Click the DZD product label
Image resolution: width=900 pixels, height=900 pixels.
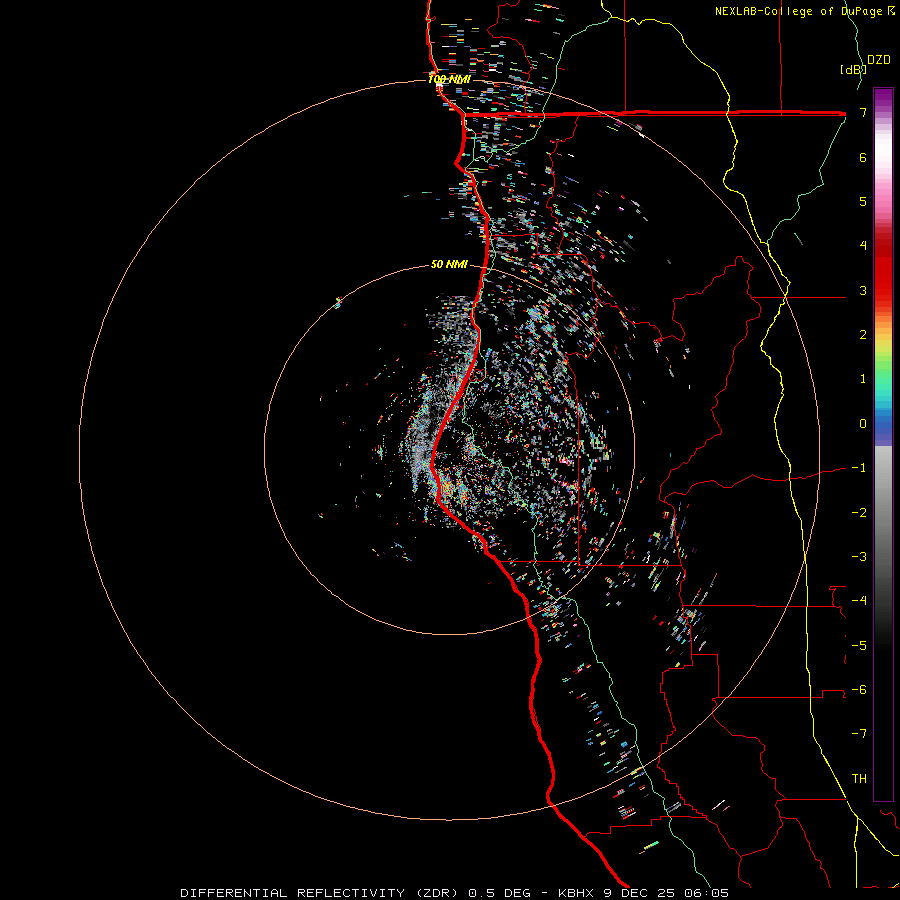click(x=879, y=60)
